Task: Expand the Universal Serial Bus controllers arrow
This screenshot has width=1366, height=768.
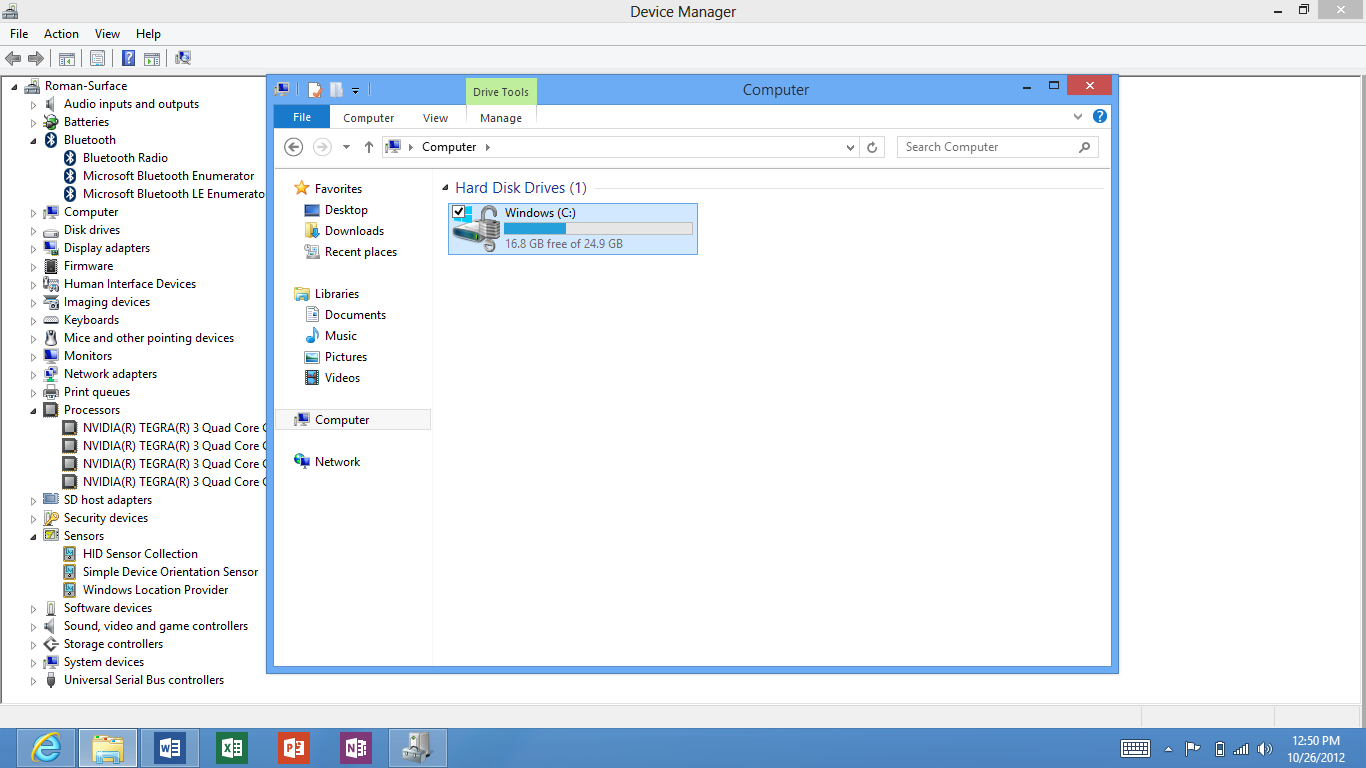Action: [33, 680]
